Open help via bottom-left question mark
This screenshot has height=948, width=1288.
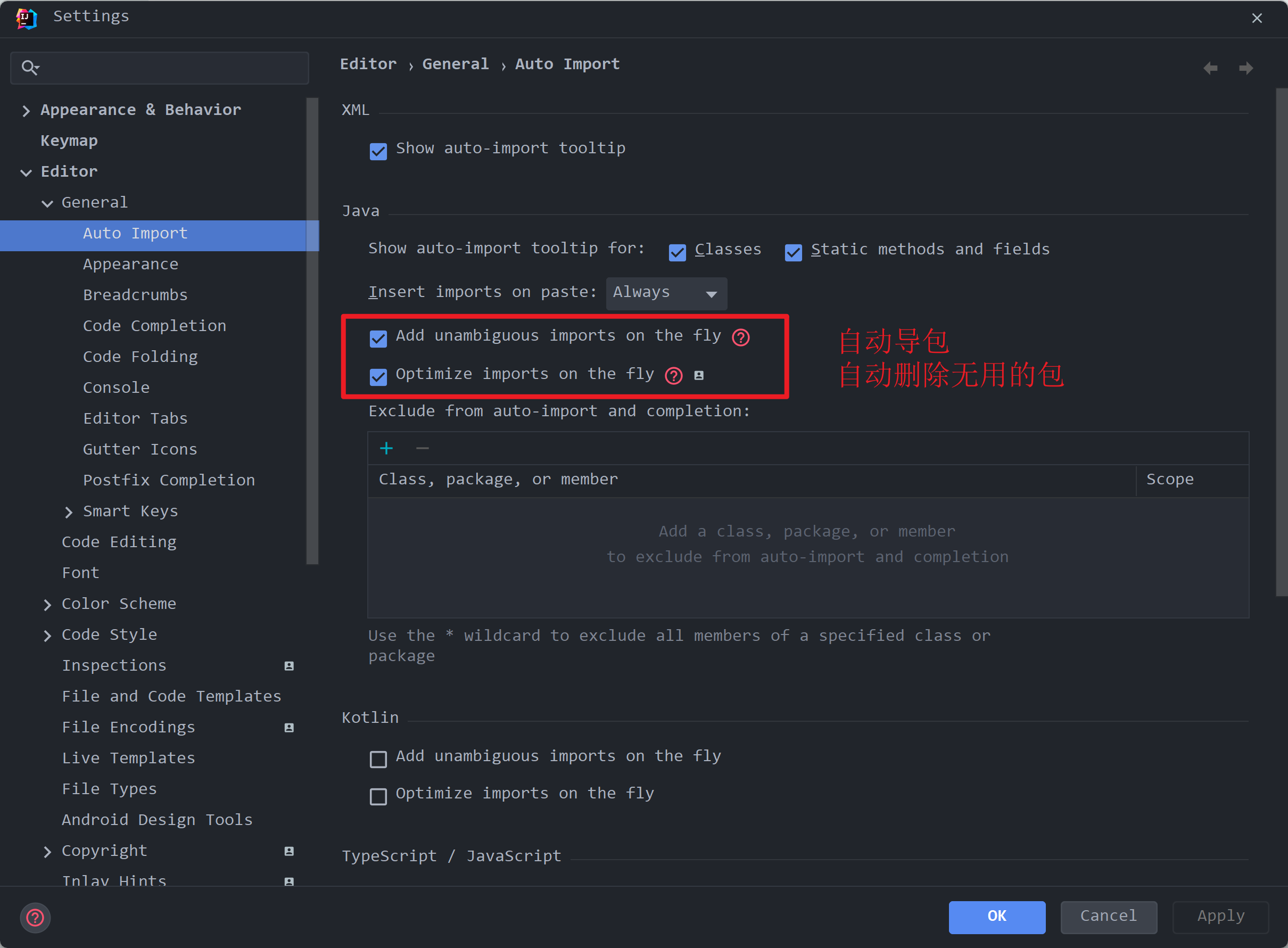(x=36, y=918)
